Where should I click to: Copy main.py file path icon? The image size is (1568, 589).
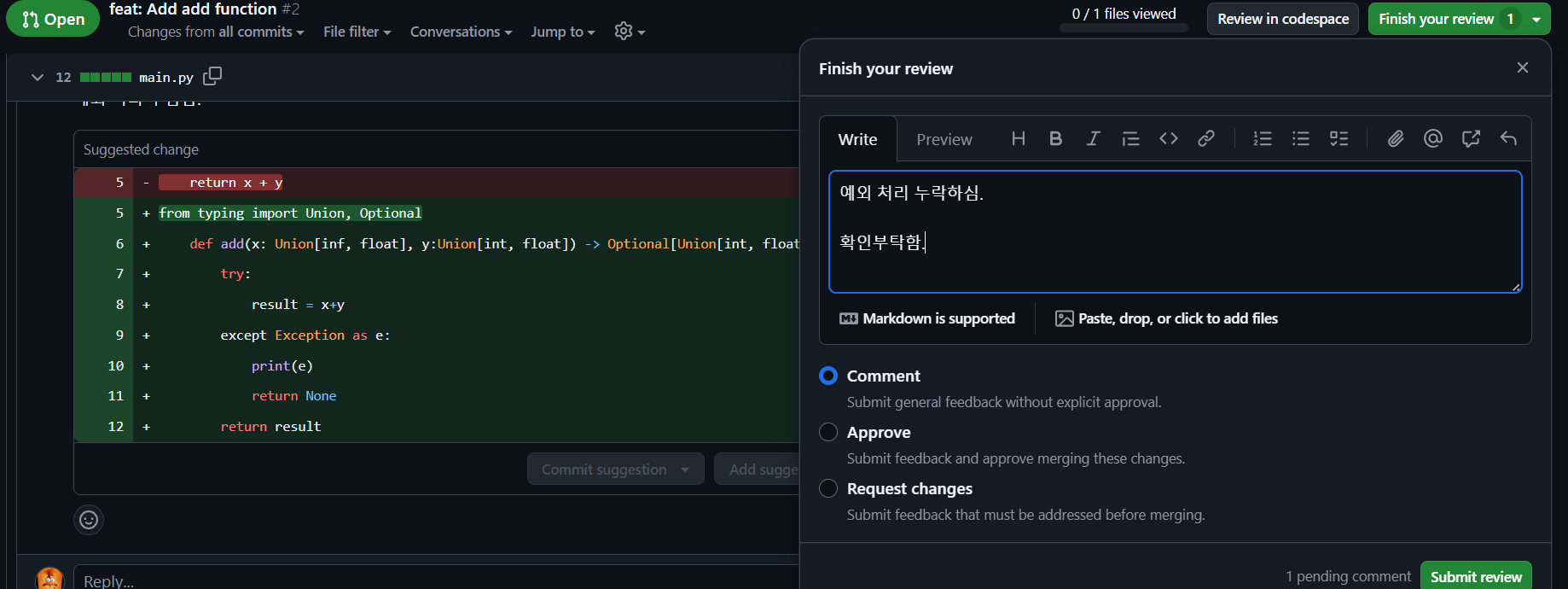pyautogui.click(x=212, y=76)
